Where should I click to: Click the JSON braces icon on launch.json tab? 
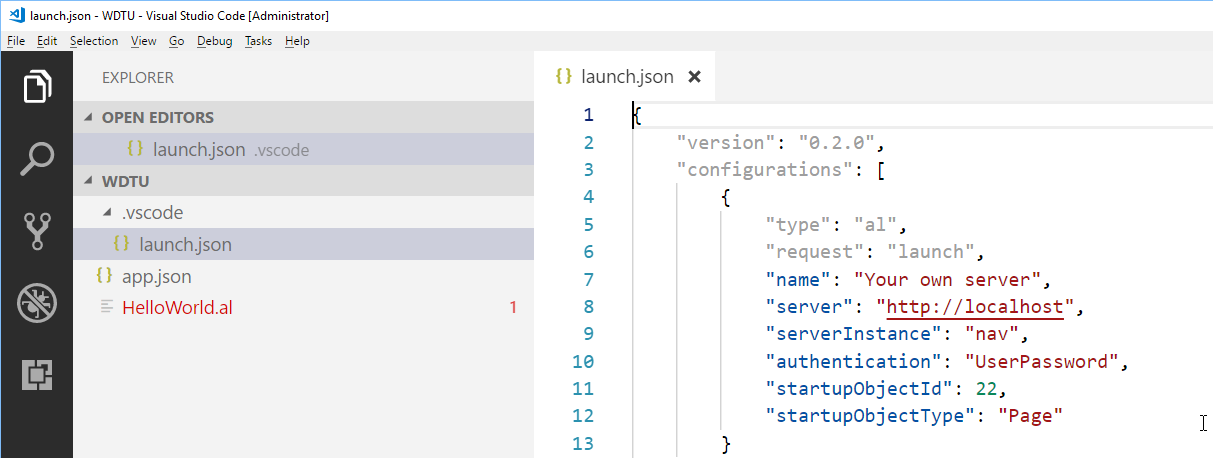(x=563, y=77)
